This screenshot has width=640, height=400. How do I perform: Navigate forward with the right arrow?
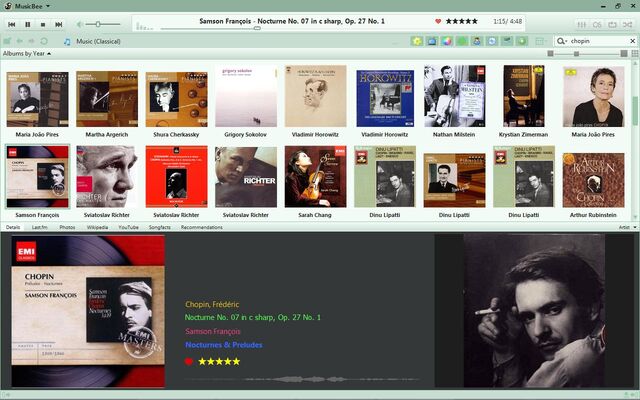point(31,41)
